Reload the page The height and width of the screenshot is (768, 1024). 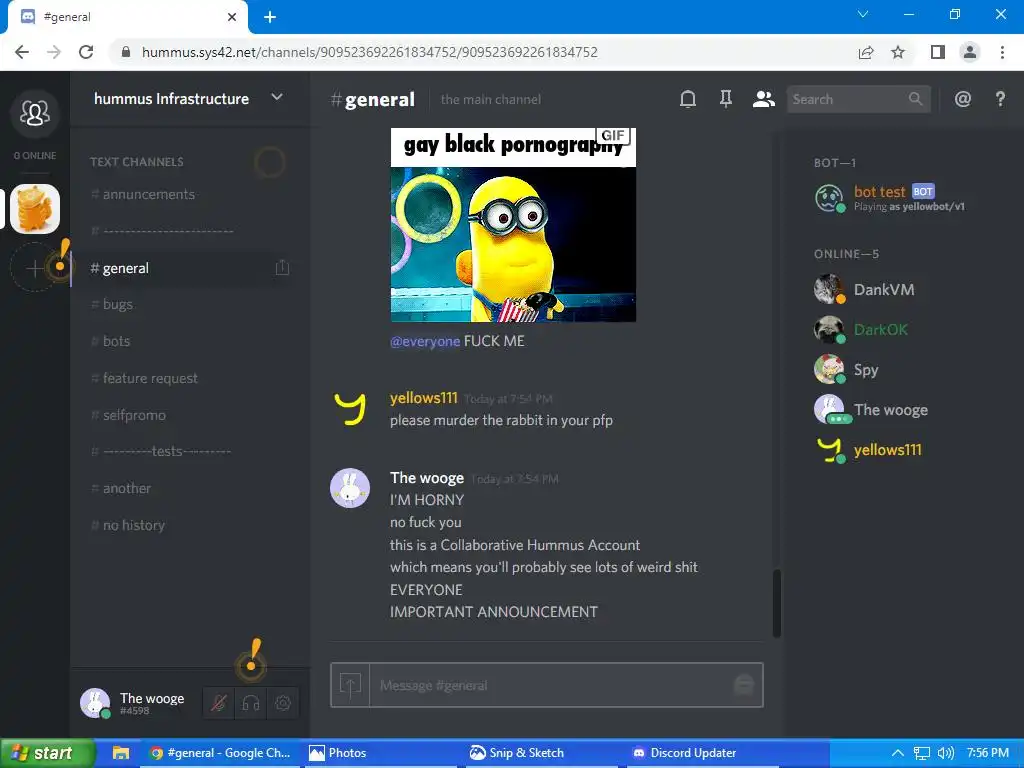[x=86, y=52]
